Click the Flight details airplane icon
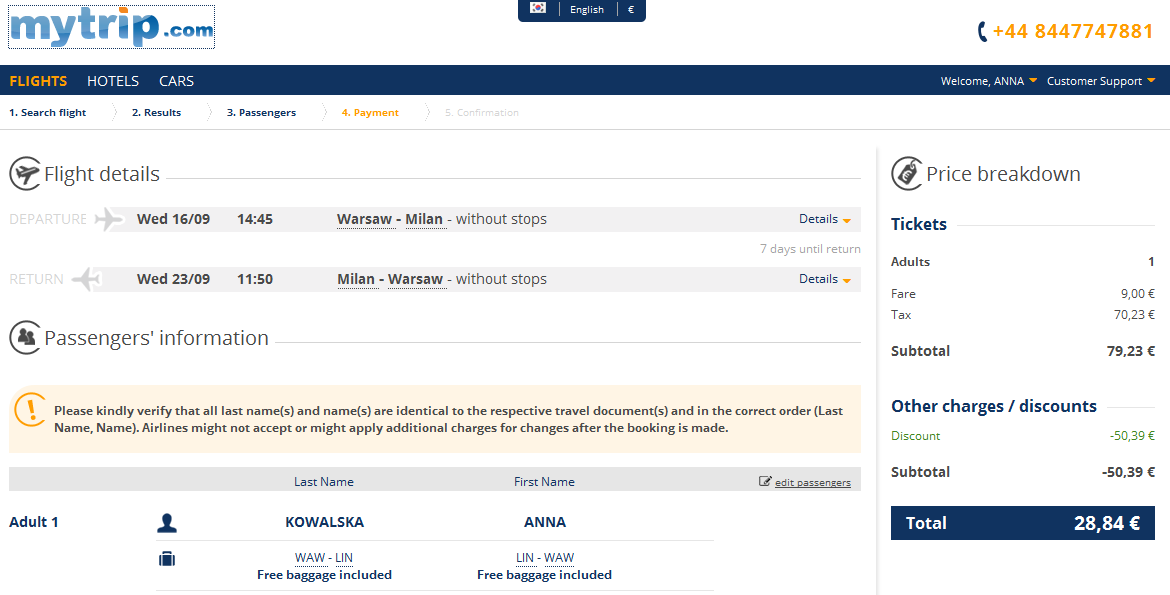This screenshot has height=595, width=1170. pyautogui.click(x=25, y=174)
